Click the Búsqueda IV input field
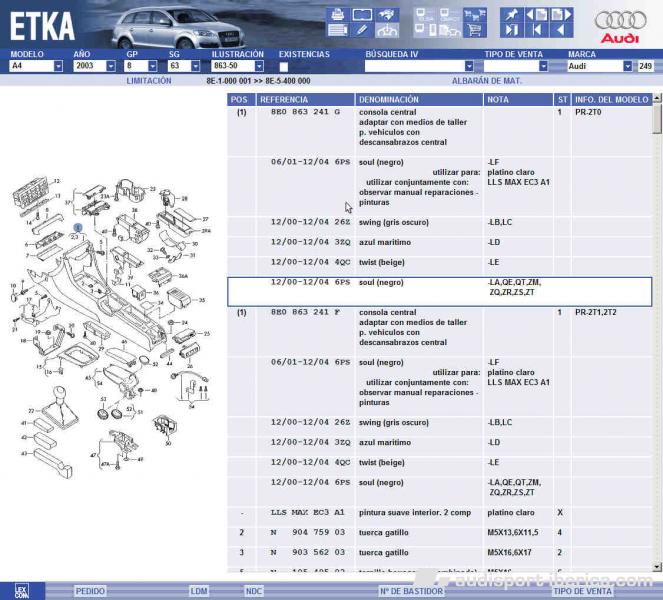This screenshot has width=663, height=600. click(x=415, y=66)
